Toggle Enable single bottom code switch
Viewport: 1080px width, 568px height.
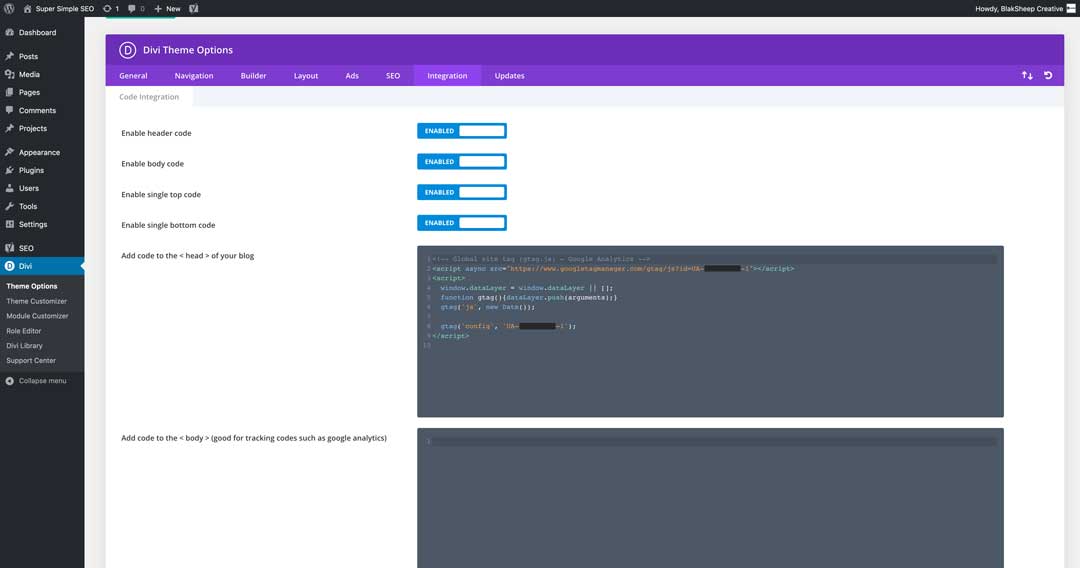461,223
